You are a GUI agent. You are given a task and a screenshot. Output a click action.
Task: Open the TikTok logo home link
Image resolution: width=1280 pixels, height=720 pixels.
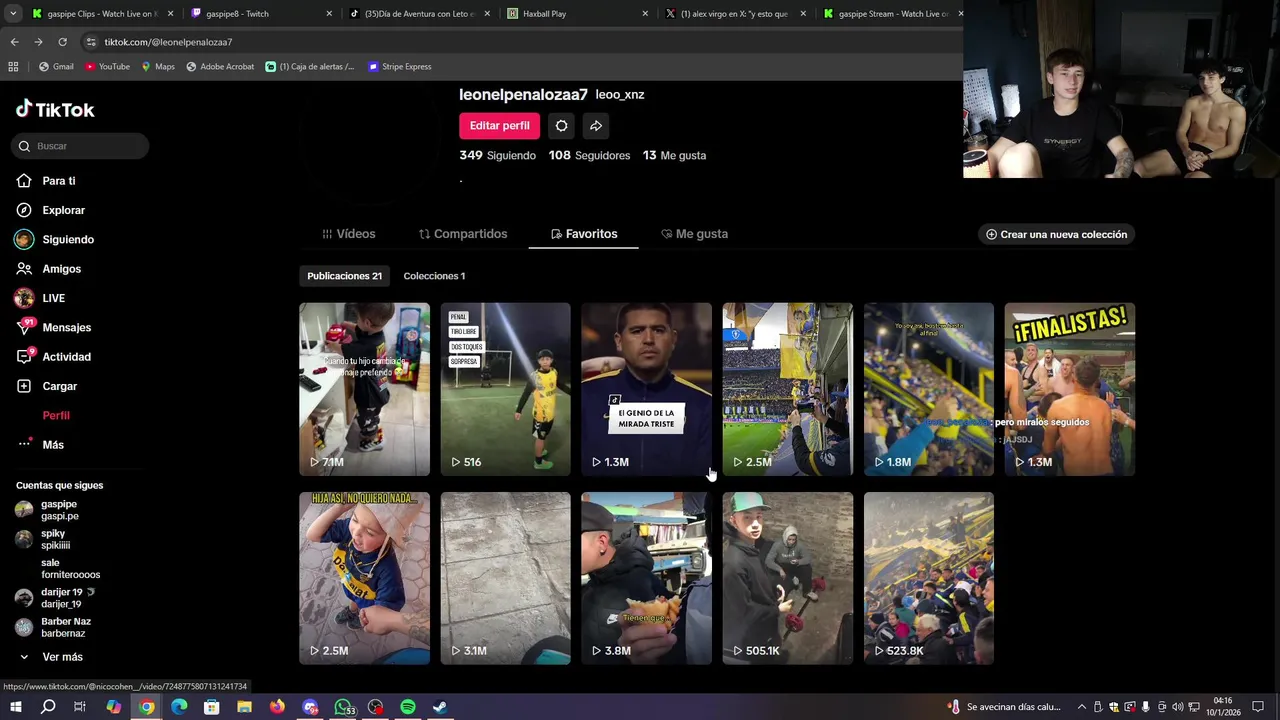coord(55,110)
